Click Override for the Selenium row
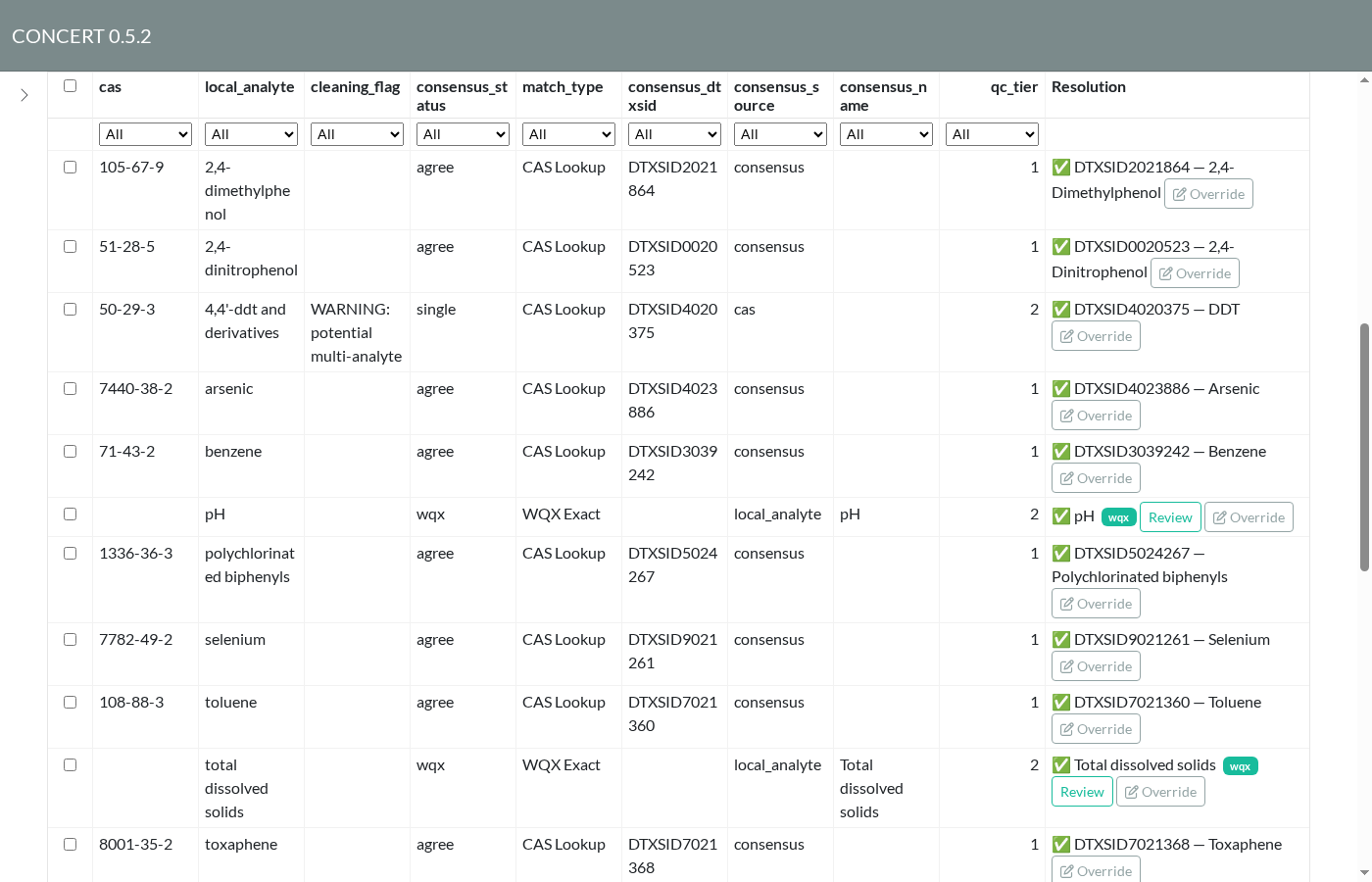The image size is (1372, 882). point(1096,666)
